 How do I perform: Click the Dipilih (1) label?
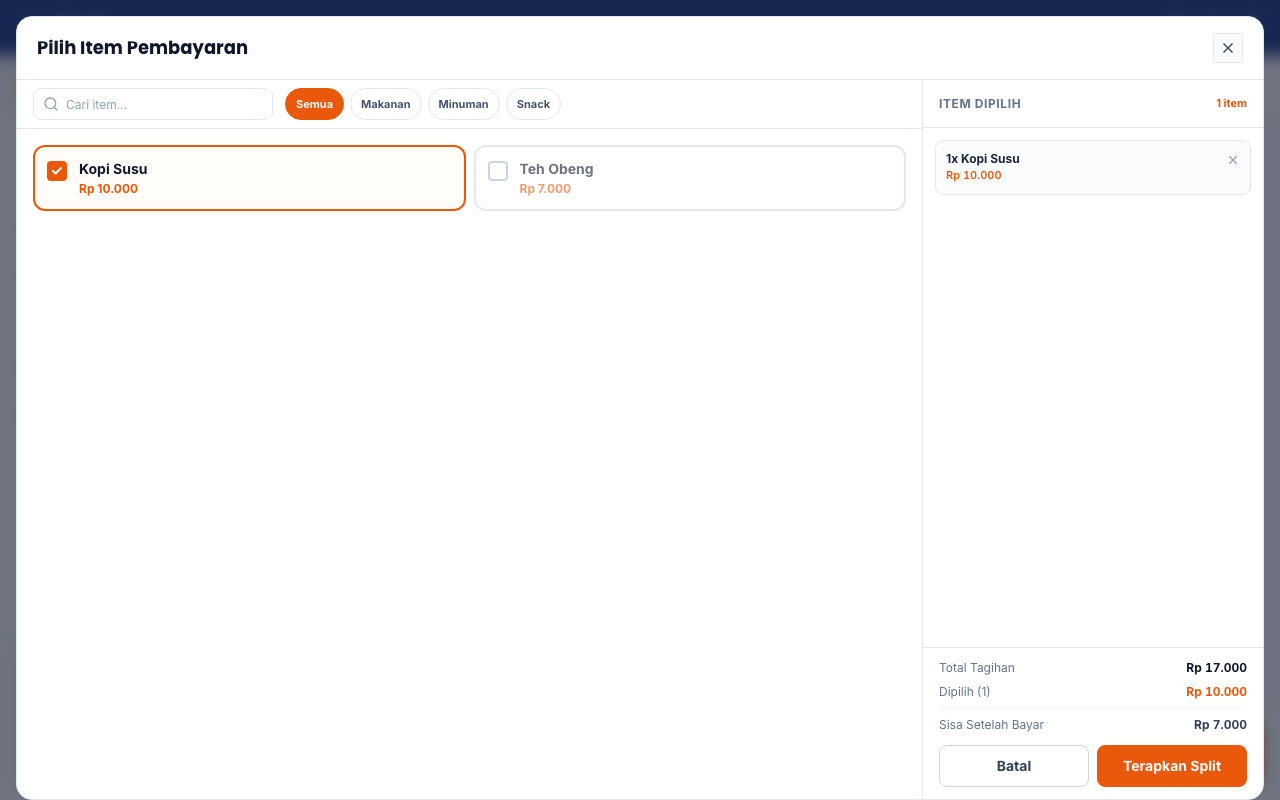click(x=965, y=692)
